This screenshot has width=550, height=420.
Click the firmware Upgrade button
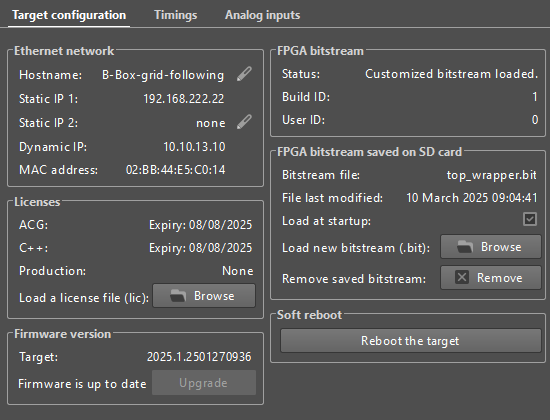pyautogui.click(x=204, y=383)
